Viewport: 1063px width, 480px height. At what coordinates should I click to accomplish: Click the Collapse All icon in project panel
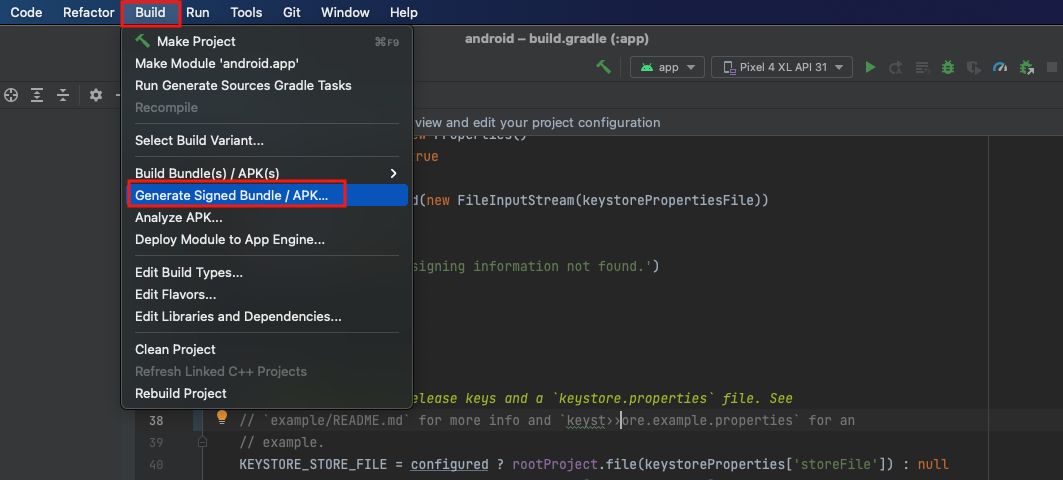pyautogui.click(x=62, y=95)
